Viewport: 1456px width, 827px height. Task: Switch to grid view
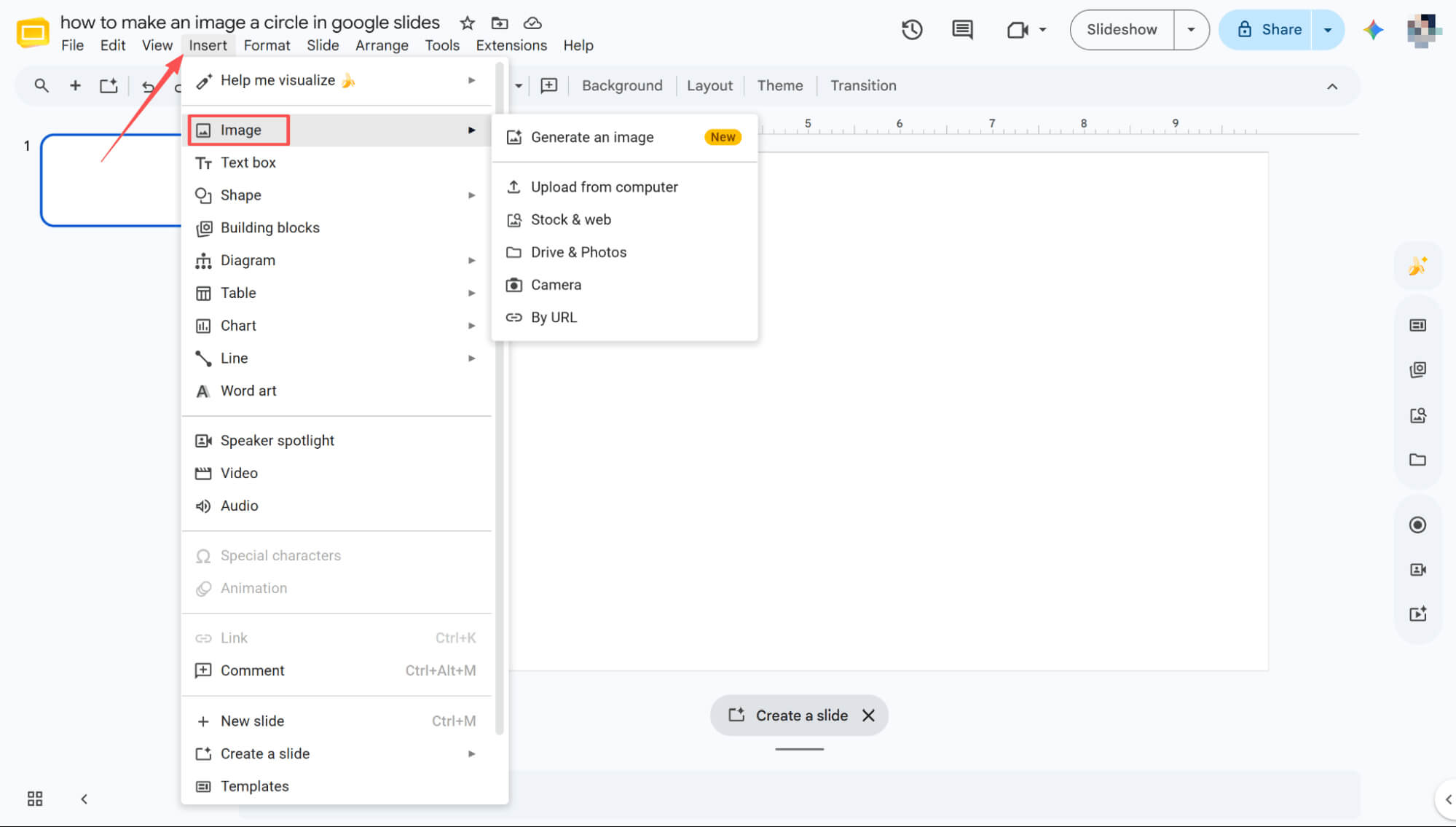34,799
